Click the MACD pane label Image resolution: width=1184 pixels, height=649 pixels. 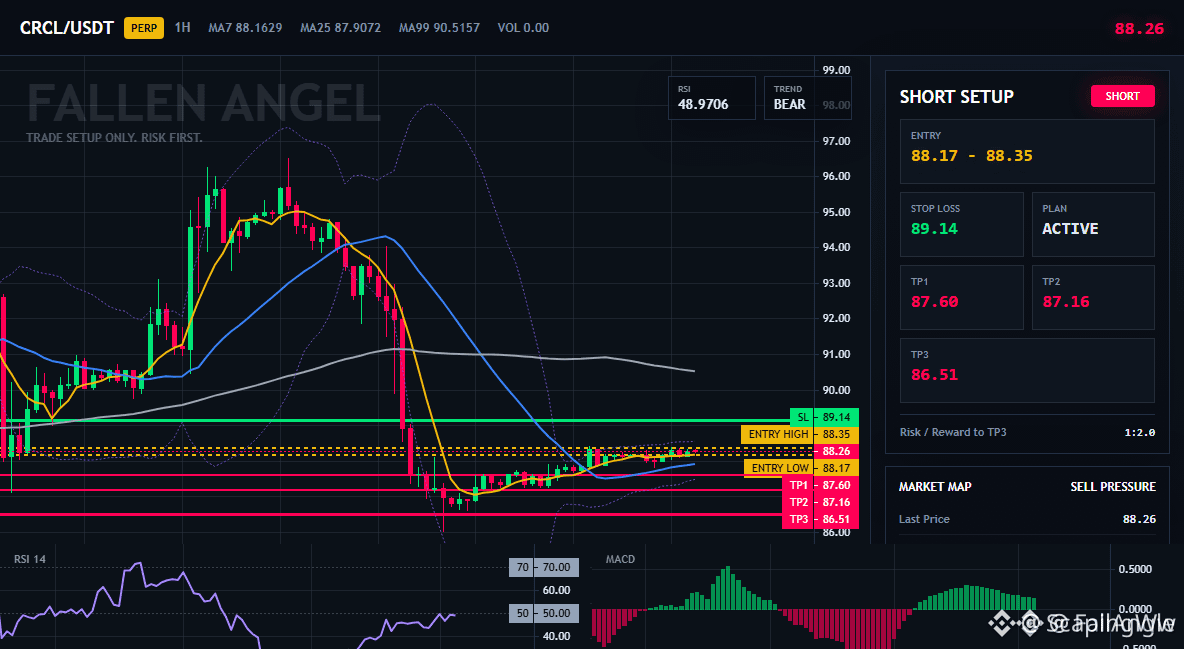[620, 559]
